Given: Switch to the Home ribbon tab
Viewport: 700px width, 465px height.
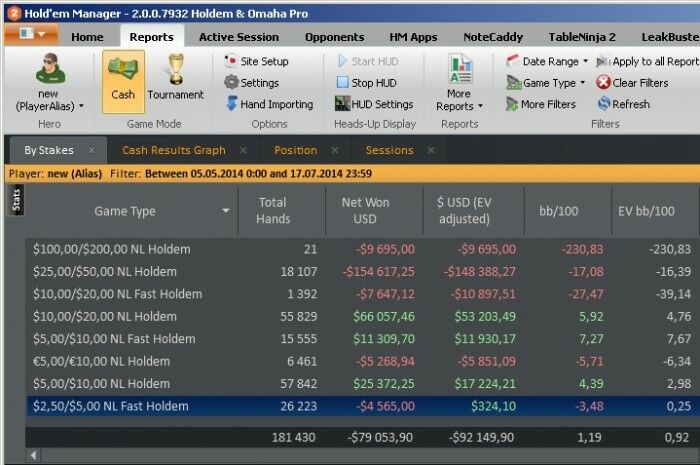Looking at the screenshot, I should tap(87, 37).
